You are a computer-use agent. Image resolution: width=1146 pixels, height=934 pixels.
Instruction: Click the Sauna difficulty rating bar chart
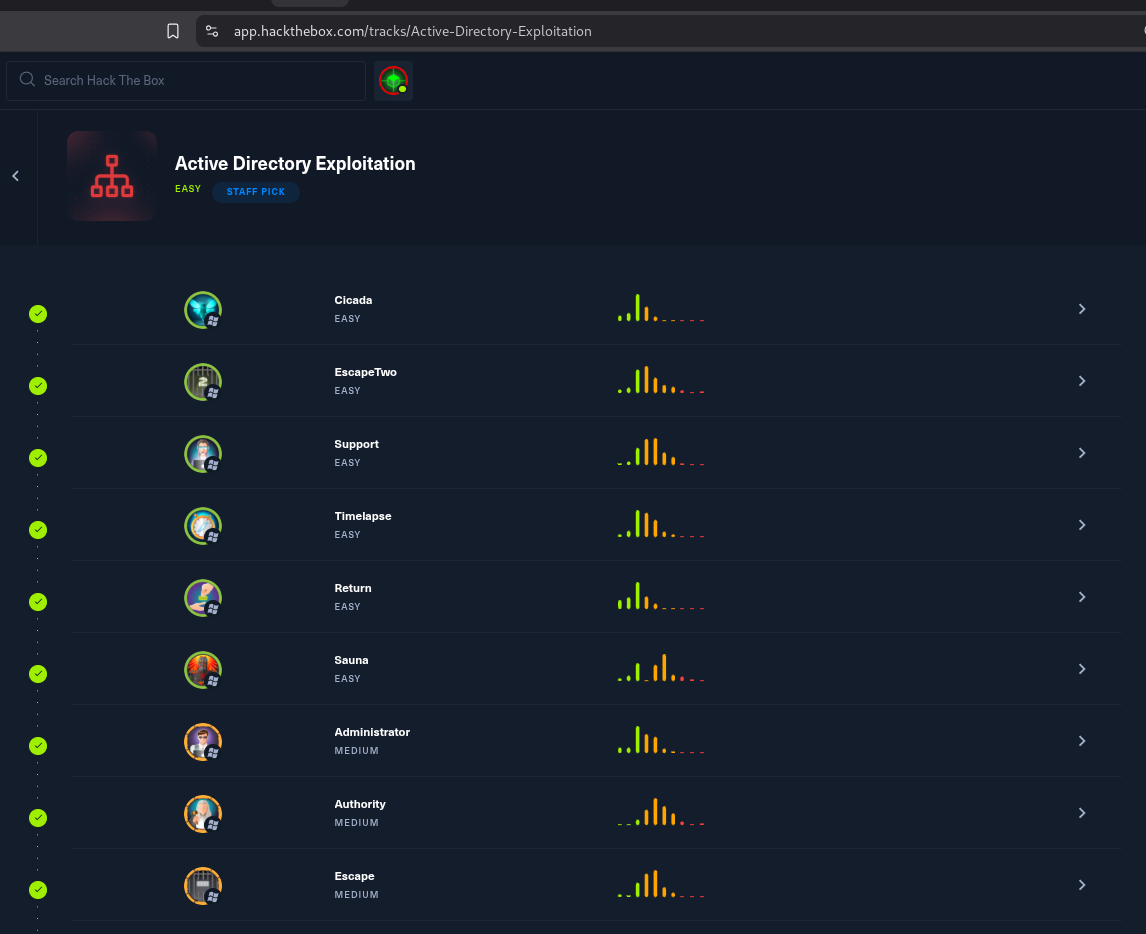tap(661, 668)
